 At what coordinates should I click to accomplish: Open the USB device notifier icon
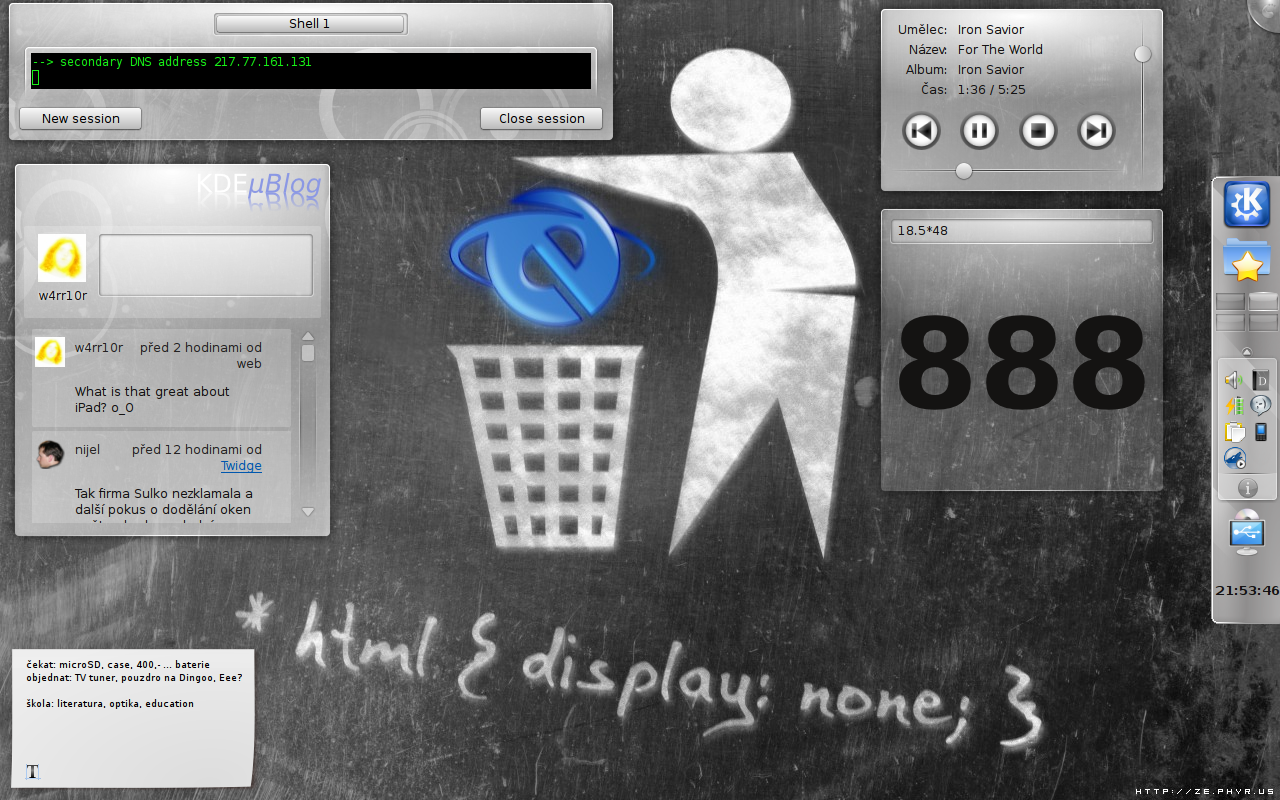point(1247,532)
